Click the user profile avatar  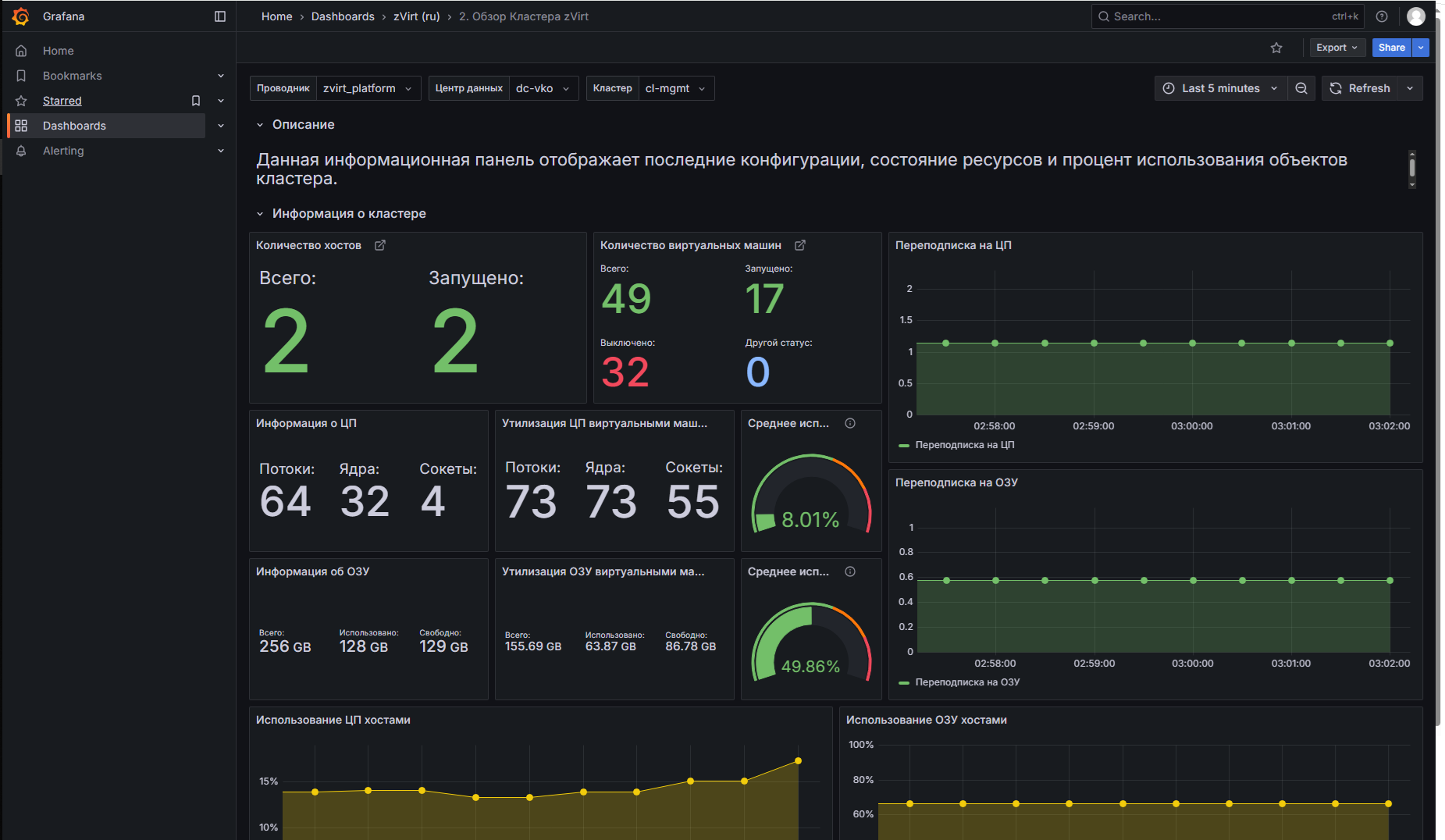coord(1415,16)
